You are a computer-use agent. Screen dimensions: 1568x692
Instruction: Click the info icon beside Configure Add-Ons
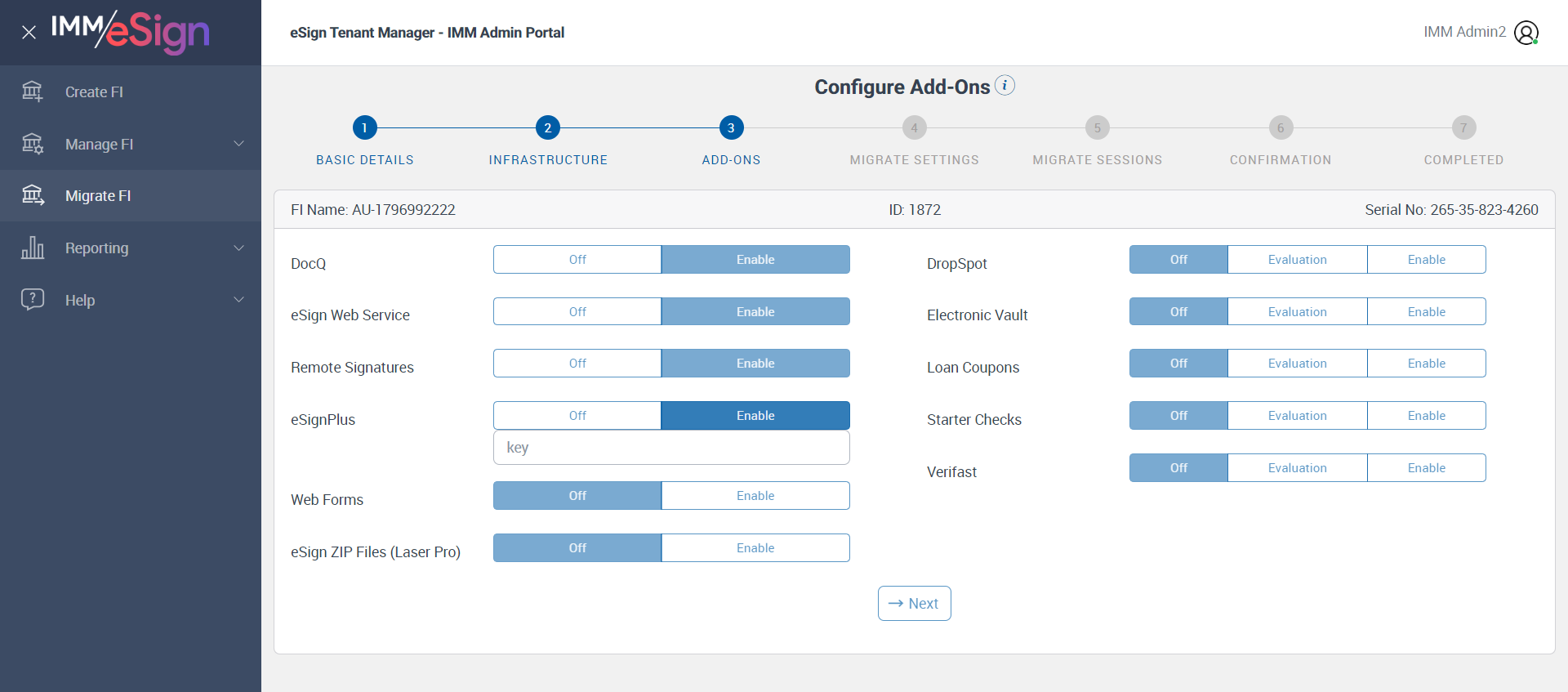(1004, 85)
